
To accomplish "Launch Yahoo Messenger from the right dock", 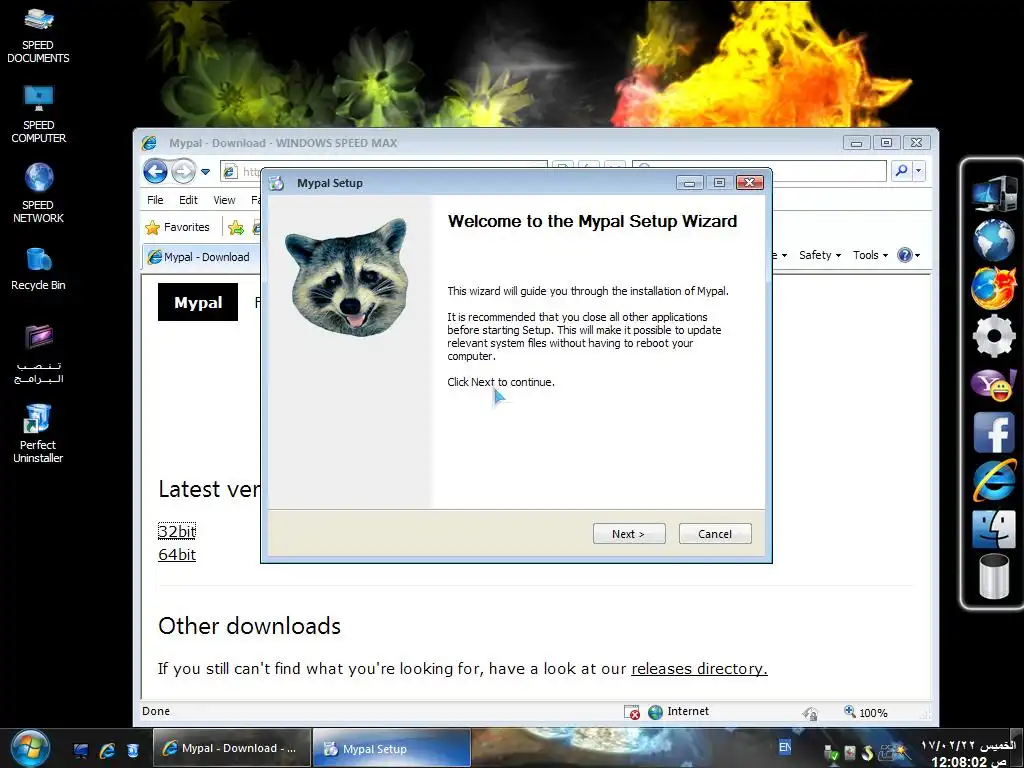I will point(993,384).
